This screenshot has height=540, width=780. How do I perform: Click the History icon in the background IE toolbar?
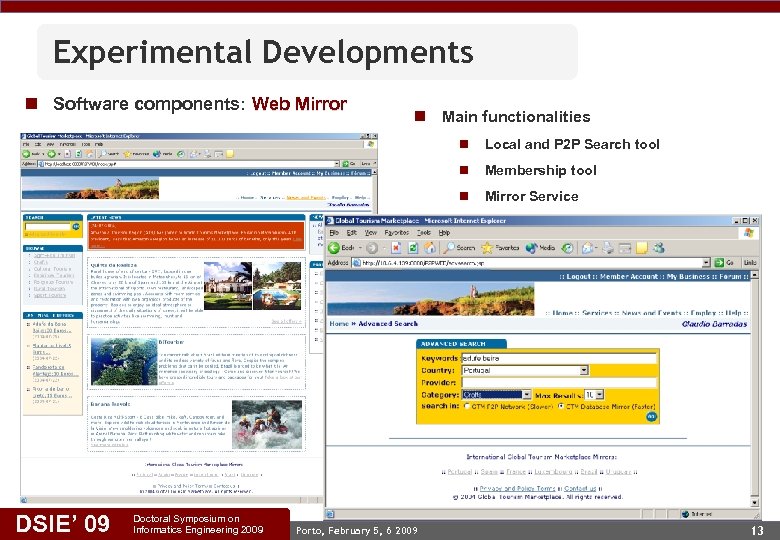point(181,154)
